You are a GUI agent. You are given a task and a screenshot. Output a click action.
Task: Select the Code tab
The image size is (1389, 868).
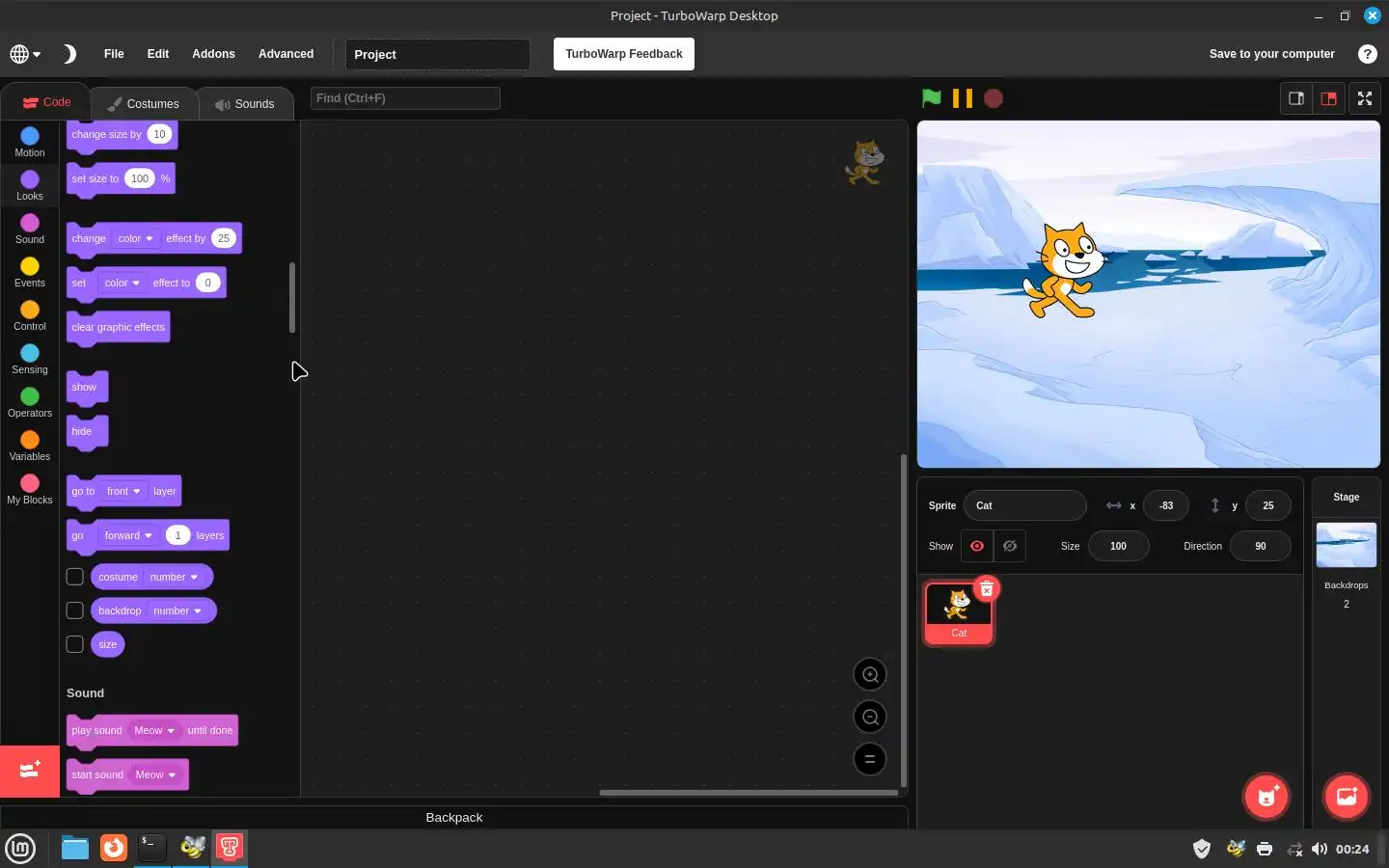point(46,102)
